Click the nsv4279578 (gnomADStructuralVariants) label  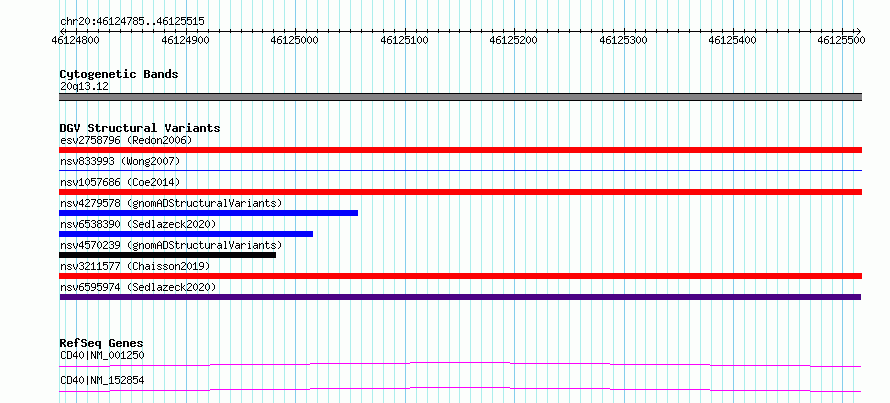pyautogui.click(x=171, y=203)
